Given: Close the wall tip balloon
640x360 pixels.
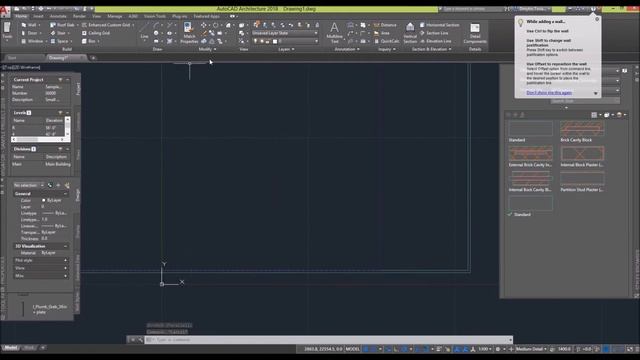Looking at the screenshot, I should [x=597, y=19].
